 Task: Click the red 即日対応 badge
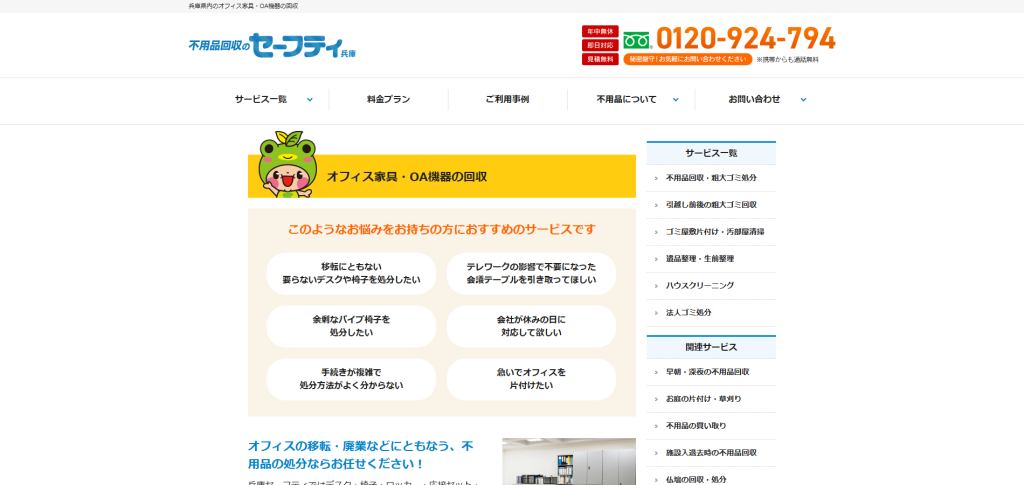point(600,45)
